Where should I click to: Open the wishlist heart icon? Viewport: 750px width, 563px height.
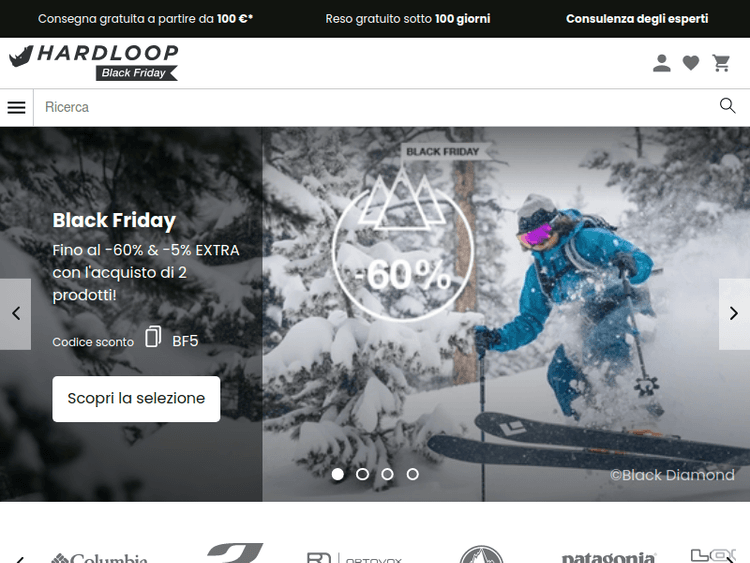(x=691, y=63)
